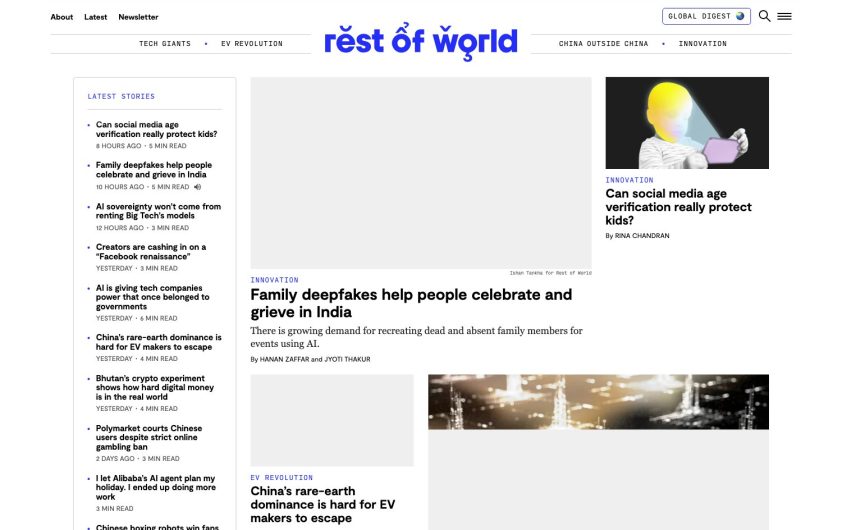
Task: Open story Bhutan's crypto experiment
Action: click(155, 387)
